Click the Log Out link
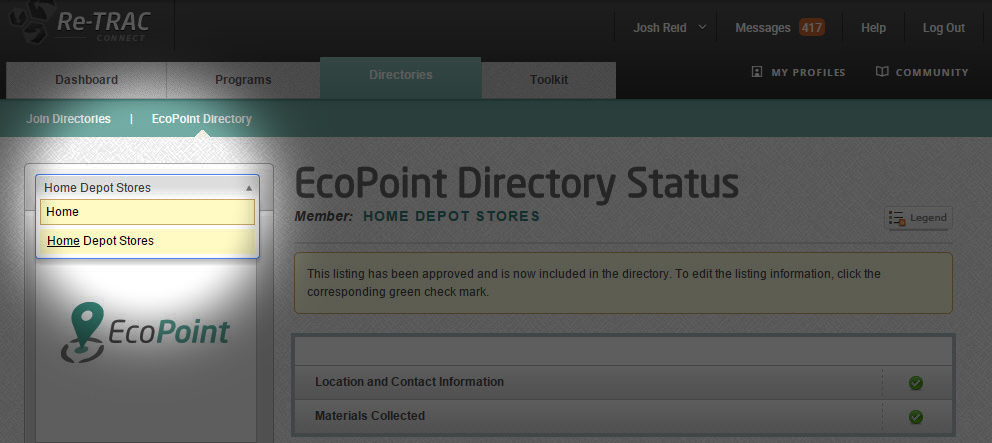The width and height of the screenshot is (992, 443). point(943,28)
